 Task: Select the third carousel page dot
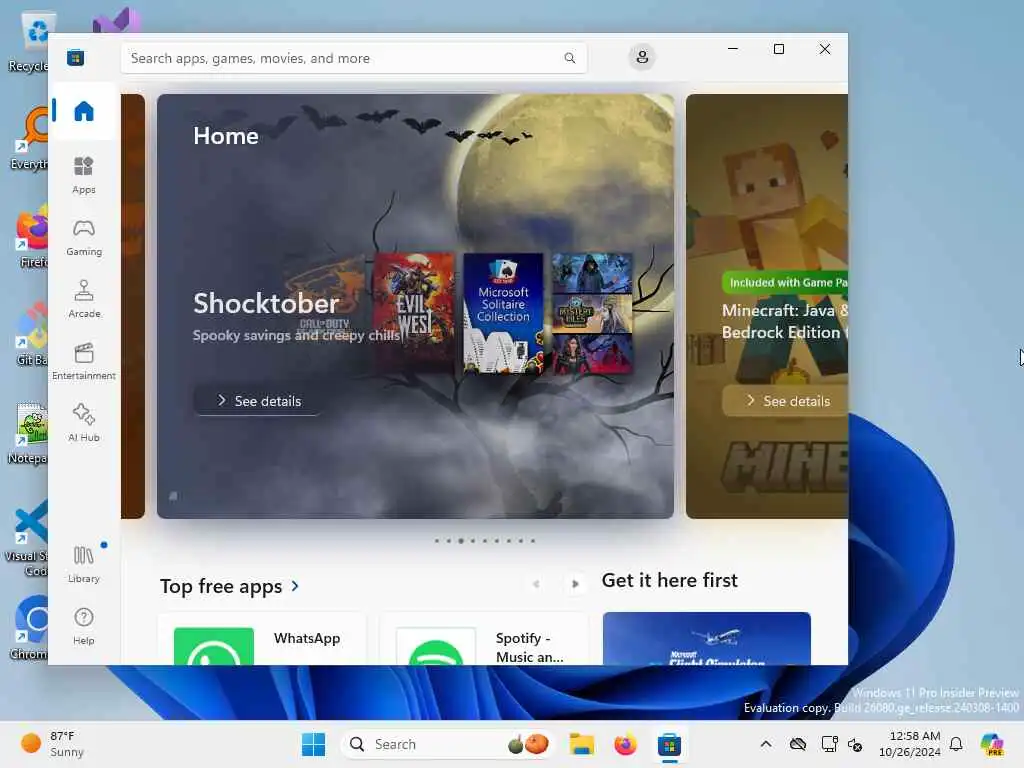[461, 541]
